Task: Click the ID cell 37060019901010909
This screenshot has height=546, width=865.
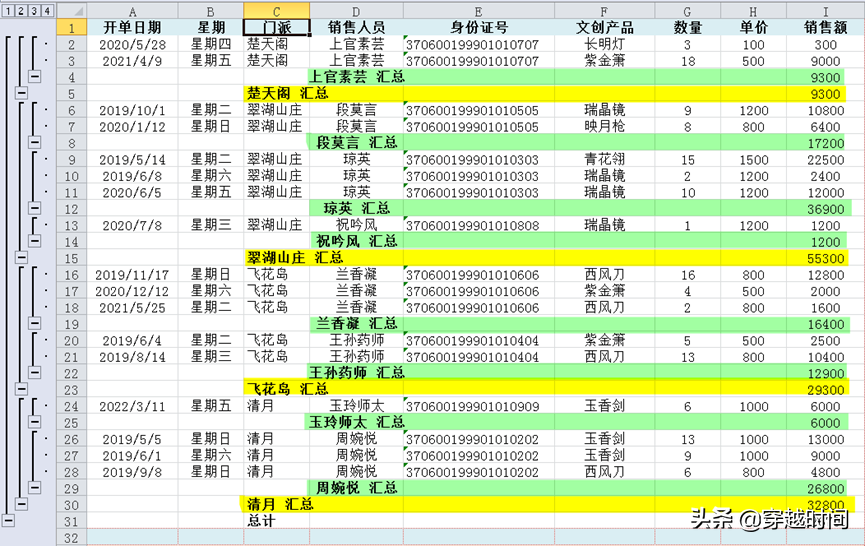Action: [x=479, y=406]
